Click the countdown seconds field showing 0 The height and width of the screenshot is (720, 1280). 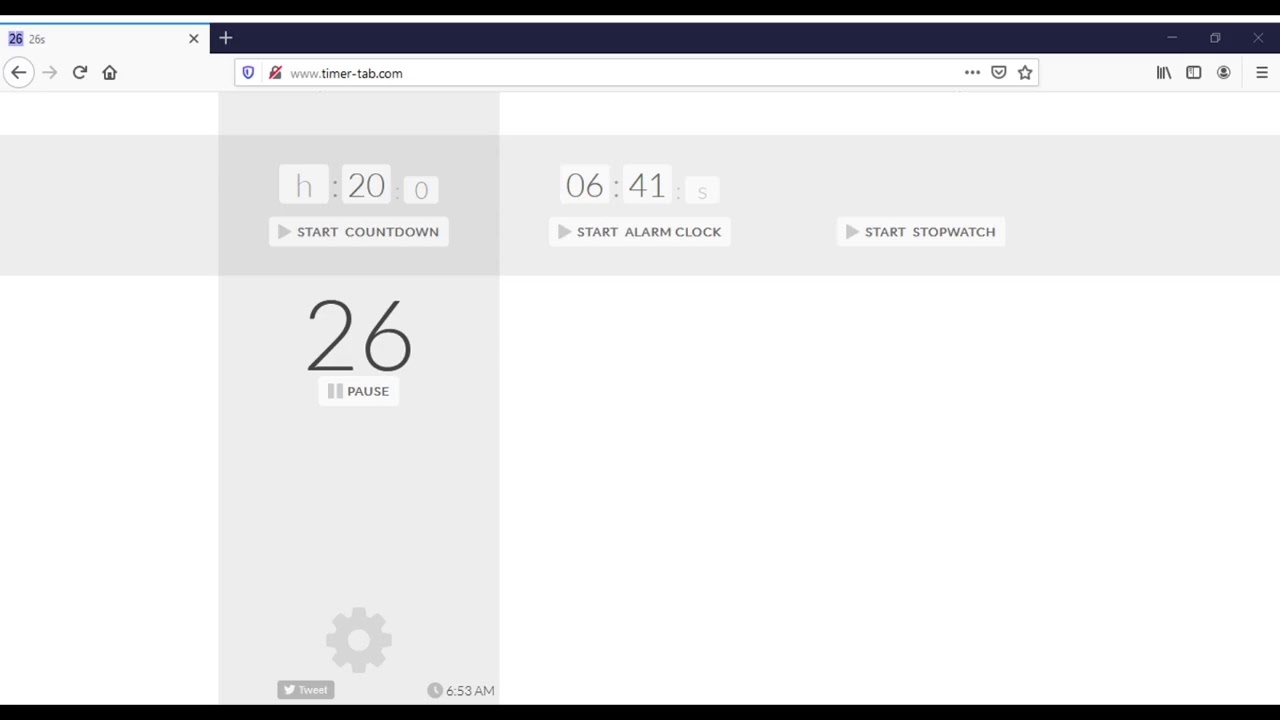pyautogui.click(x=421, y=190)
